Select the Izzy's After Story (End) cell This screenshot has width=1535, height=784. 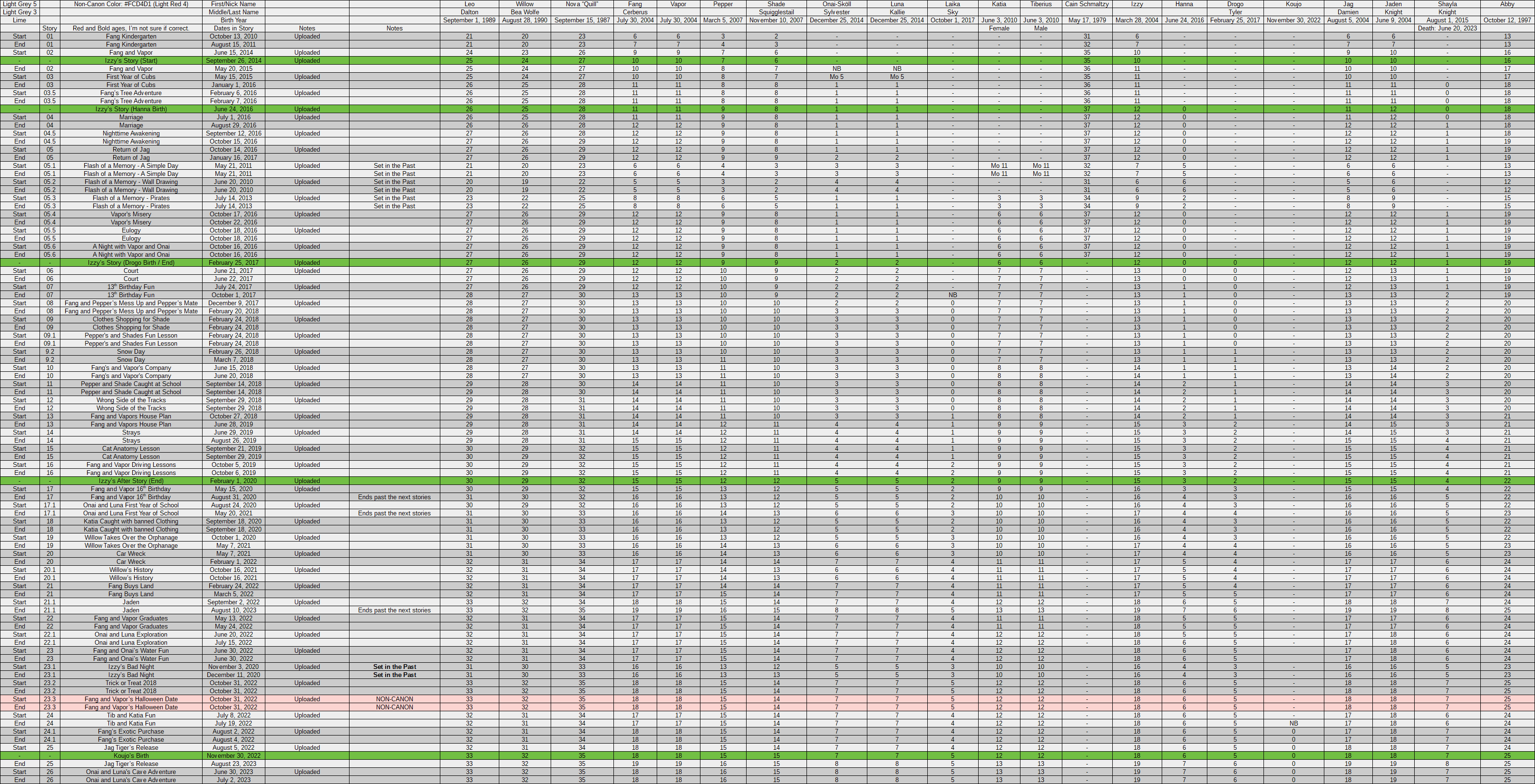coord(130,481)
